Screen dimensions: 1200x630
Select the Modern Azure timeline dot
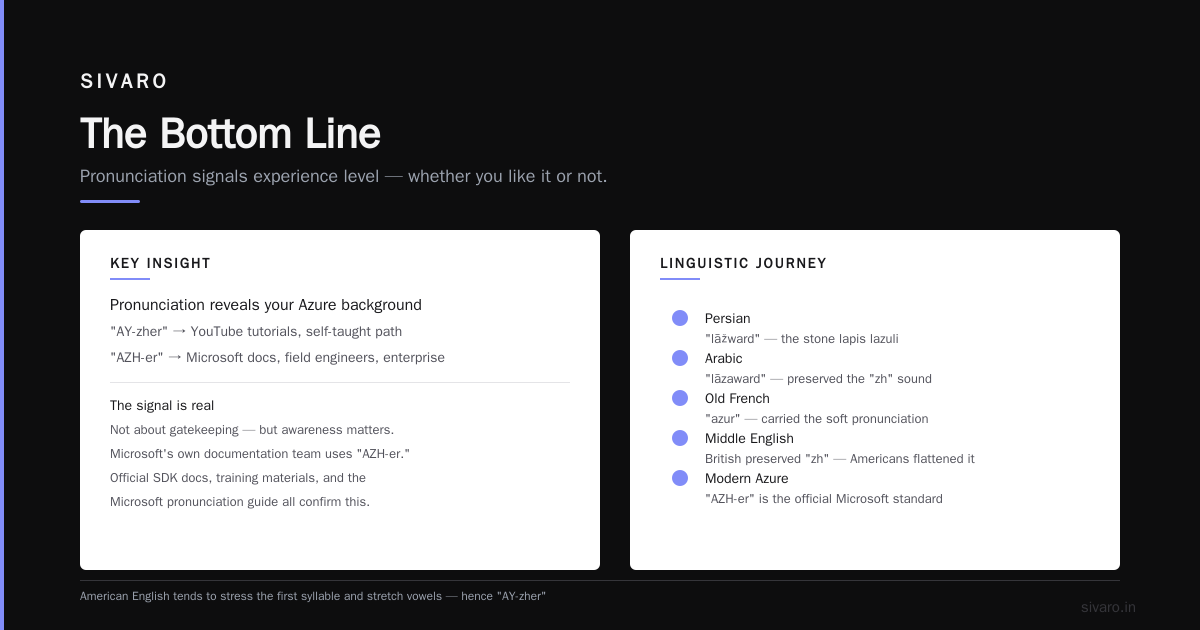(x=680, y=478)
